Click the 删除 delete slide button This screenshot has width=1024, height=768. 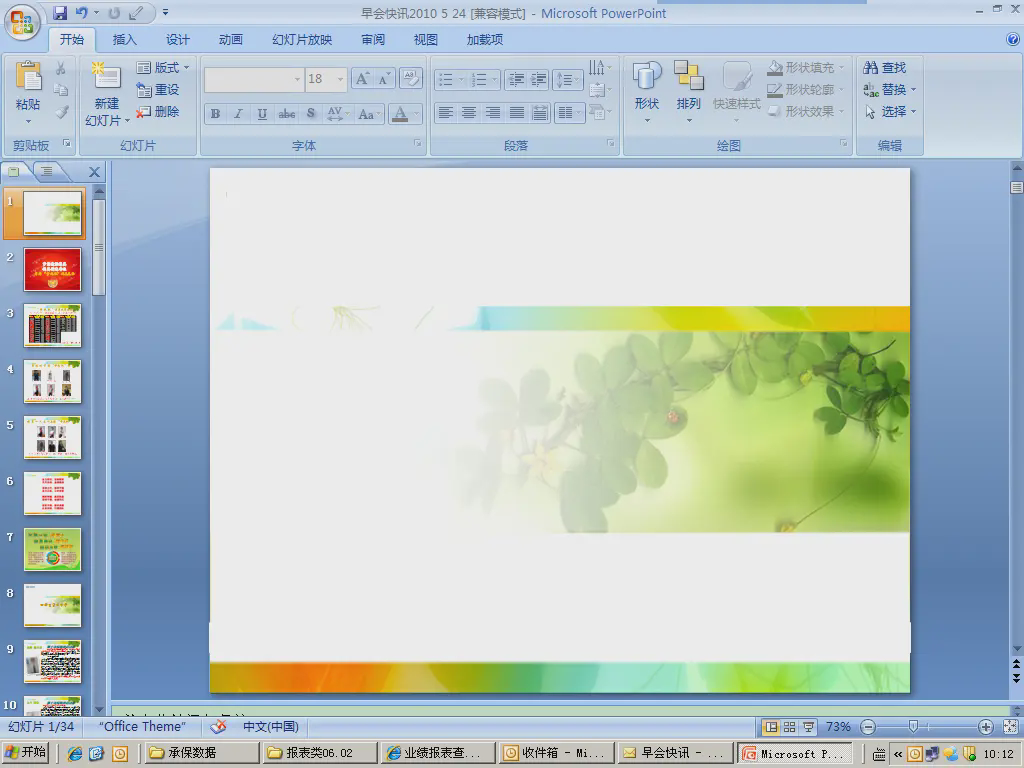point(158,112)
